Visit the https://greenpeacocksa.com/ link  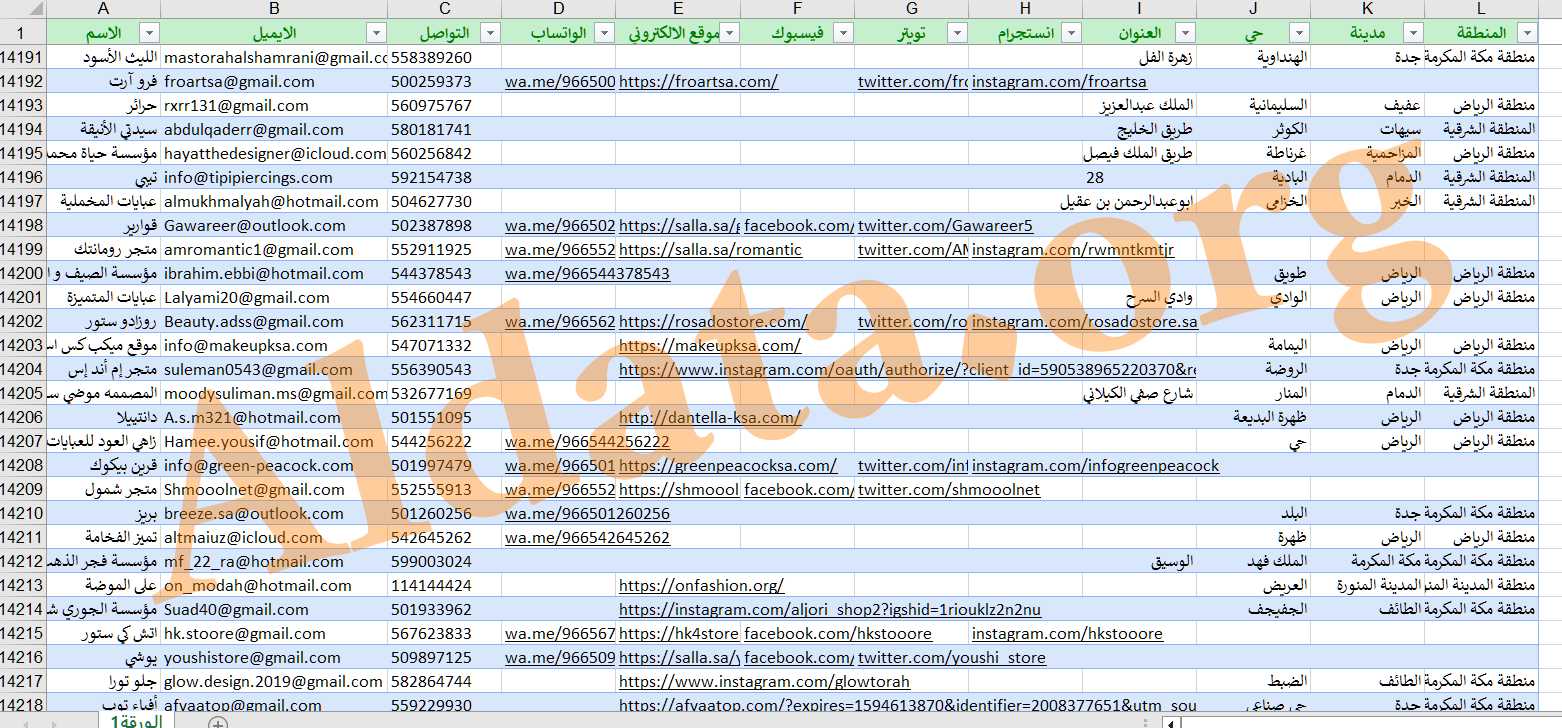(728, 465)
